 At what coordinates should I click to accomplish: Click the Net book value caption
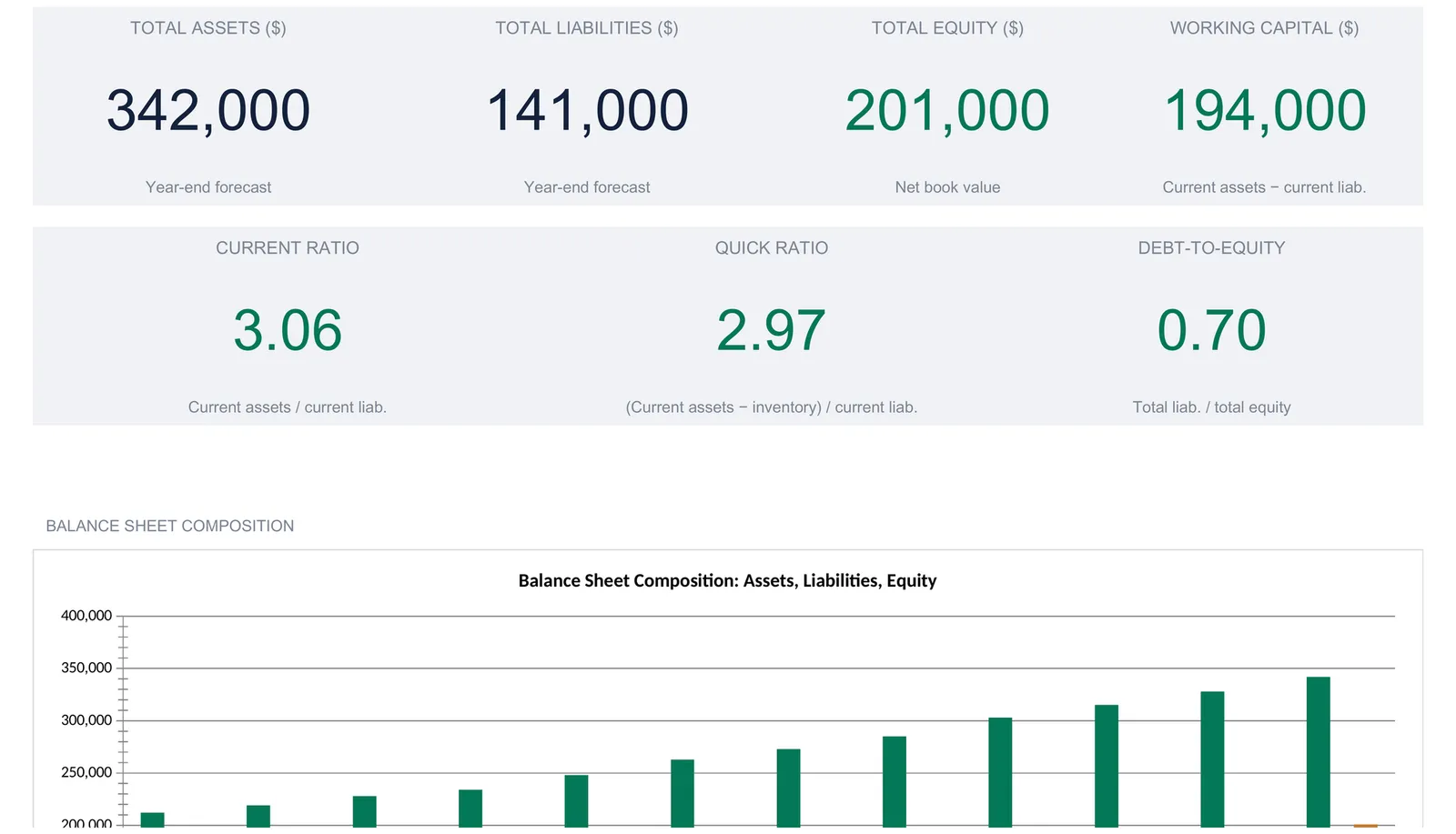pos(947,187)
